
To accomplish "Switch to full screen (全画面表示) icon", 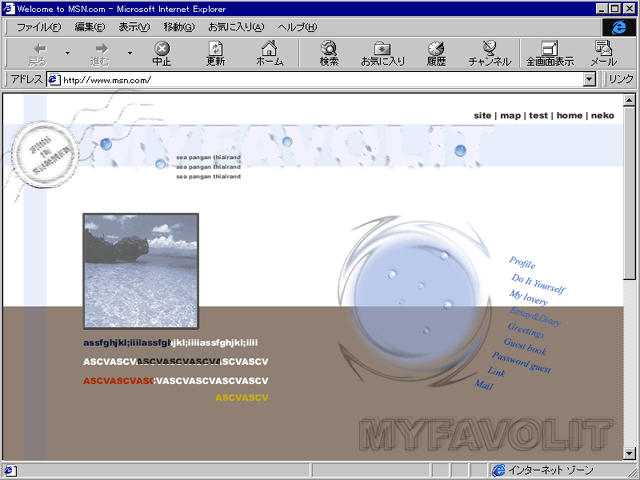I will pyautogui.click(x=550, y=53).
